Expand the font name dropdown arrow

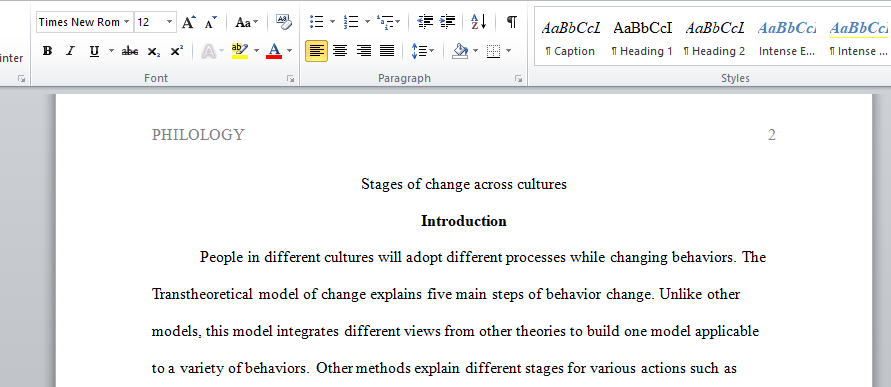pos(126,22)
